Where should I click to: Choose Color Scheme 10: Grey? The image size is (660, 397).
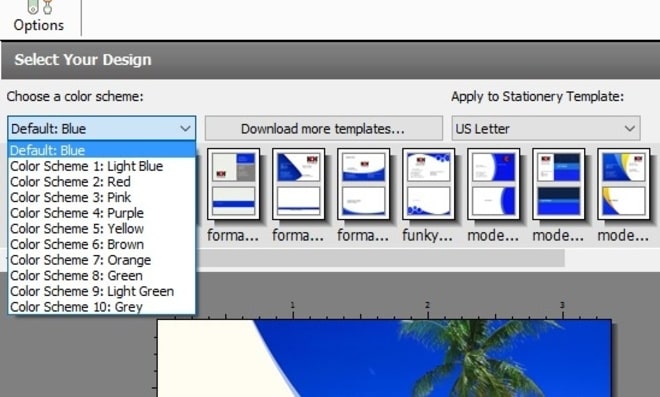pyautogui.click(x=101, y=307)
